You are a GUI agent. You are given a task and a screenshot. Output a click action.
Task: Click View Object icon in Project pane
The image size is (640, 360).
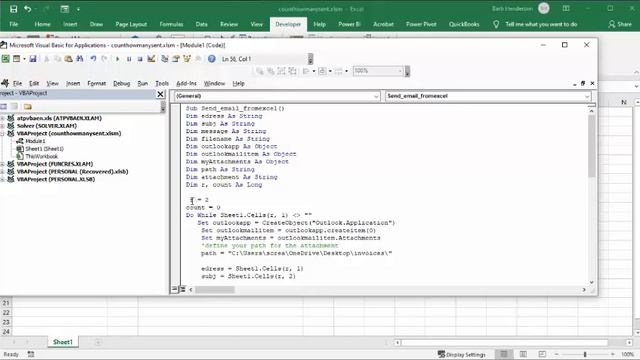point(14,107)
